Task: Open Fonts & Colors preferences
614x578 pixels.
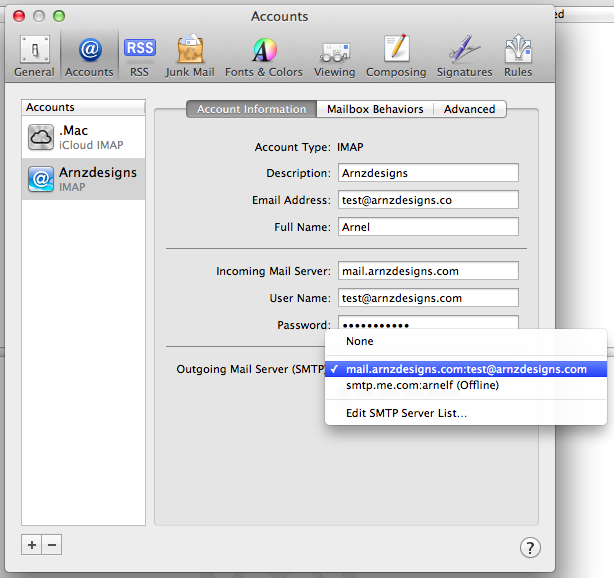Action: click(x=263, y=55)
